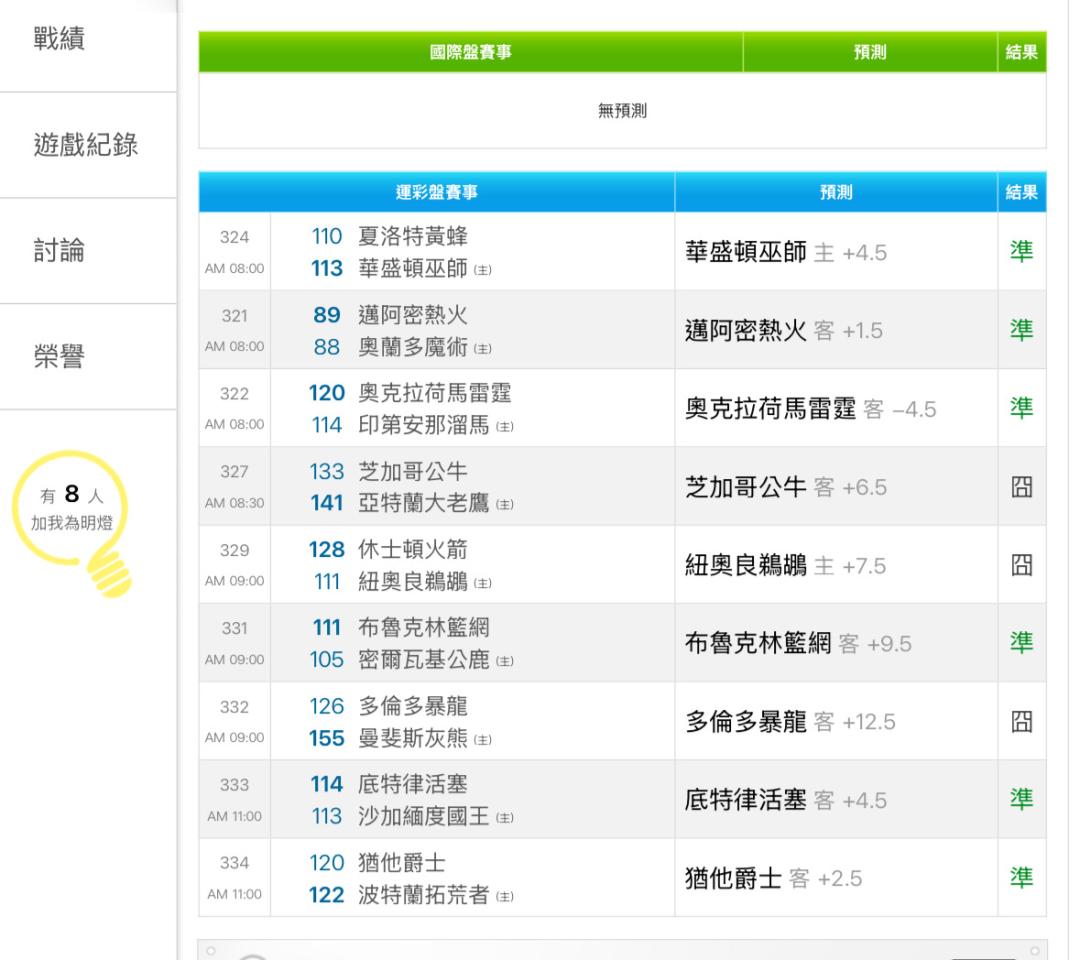Image resolution: width=1080 pixels, height=960 pixels.
Task: Click game number 333 AM 11:00 cell
Action: tap(234, 800)
